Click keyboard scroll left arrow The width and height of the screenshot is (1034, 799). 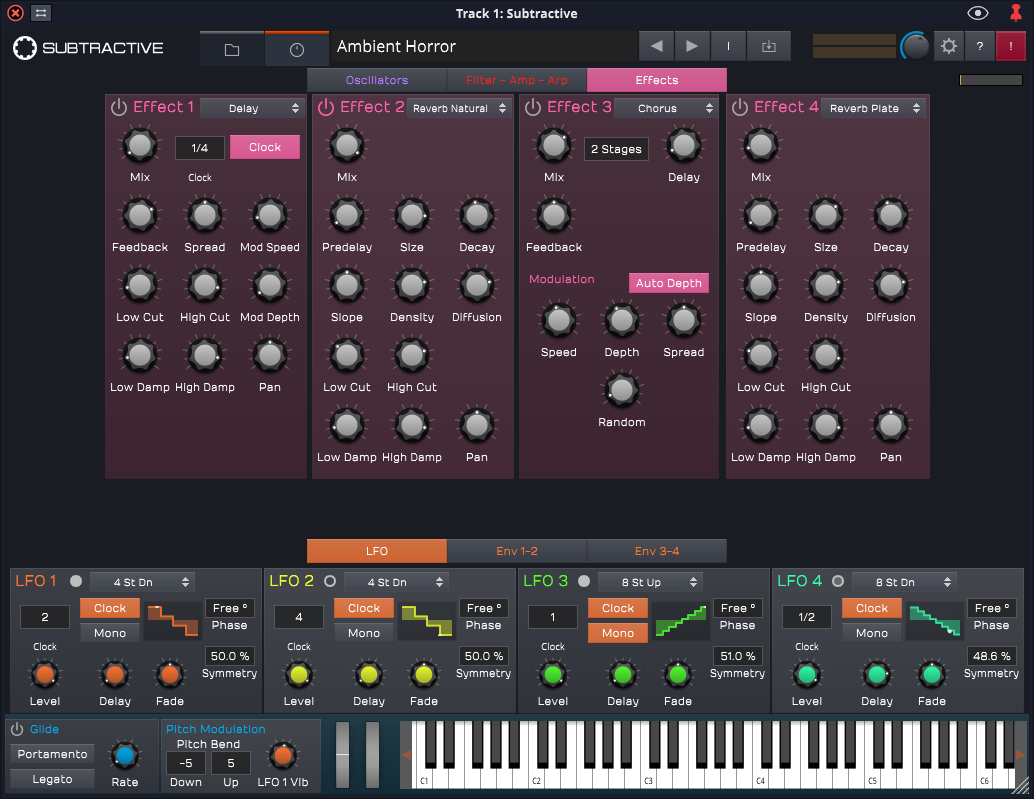[406, 755]
